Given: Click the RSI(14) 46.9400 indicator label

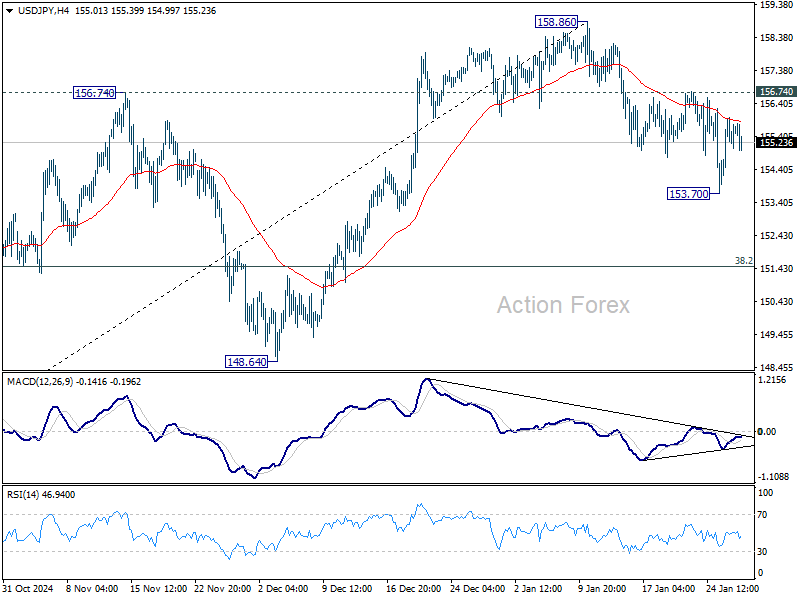Looking at the screenshot, I should [41, 494].
